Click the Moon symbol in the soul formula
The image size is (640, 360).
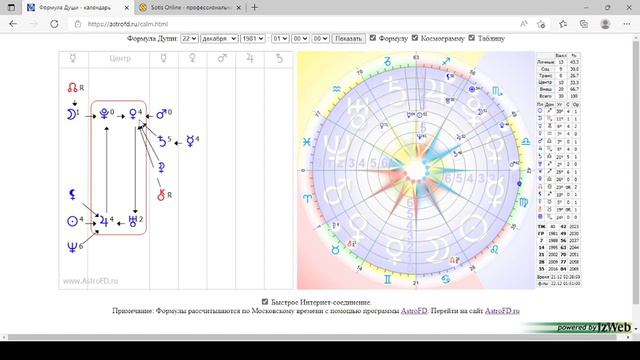click(71, 115)
